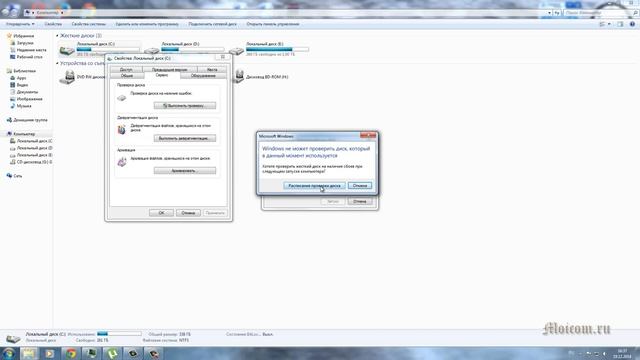Click the disk check icon in properties
The height and width of the screenshot is (360, 640).
[x=122, y=98]
